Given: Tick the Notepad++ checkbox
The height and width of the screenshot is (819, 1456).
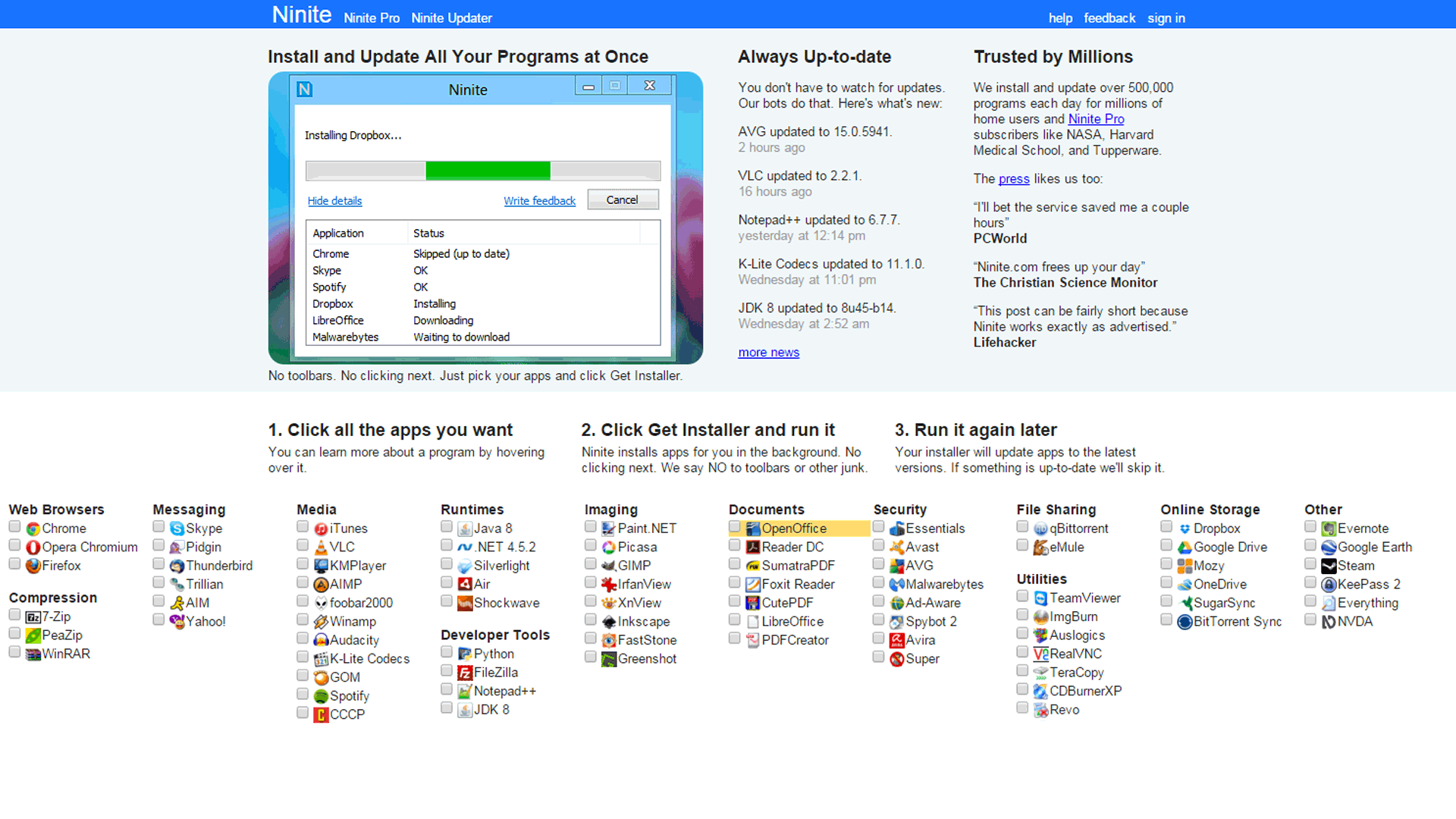Looking at the screenshot, I should click(x=447, y=689).
